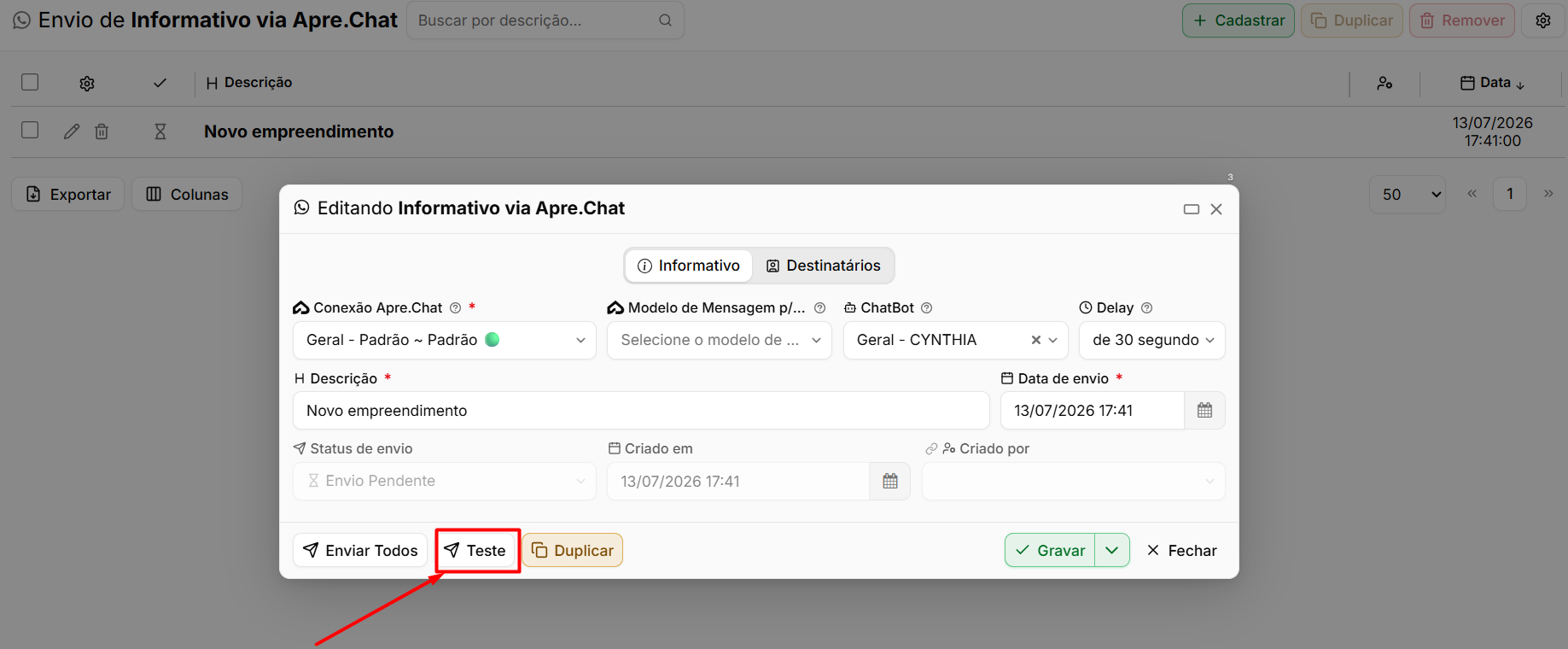Open settings gear in top toolbar
Viewport: 1568px width, 649px height.
click(x=1543, y=20)
